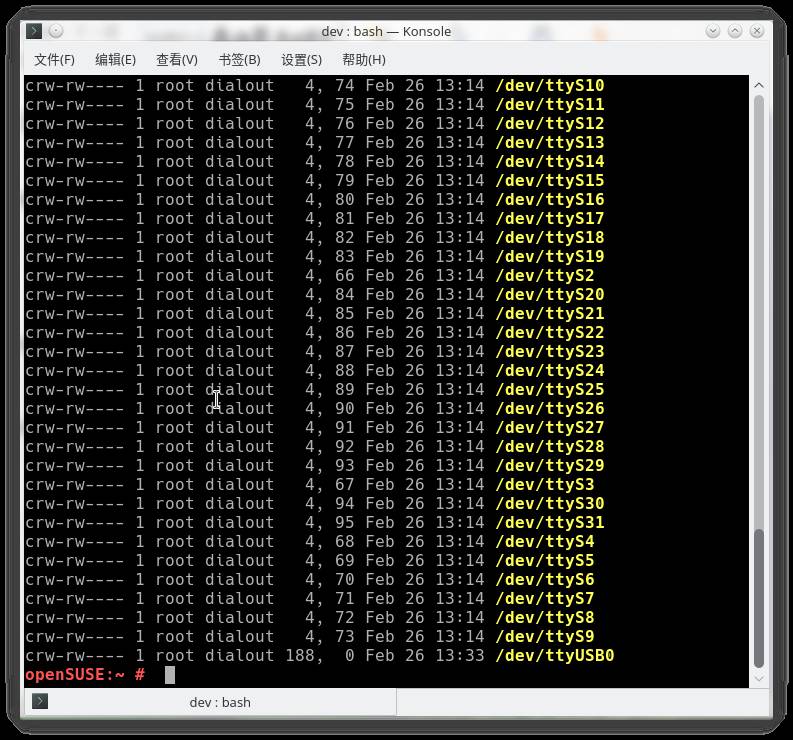Click the terminal icon on the bash tab

pyautogui.click(x=40, y=702)
